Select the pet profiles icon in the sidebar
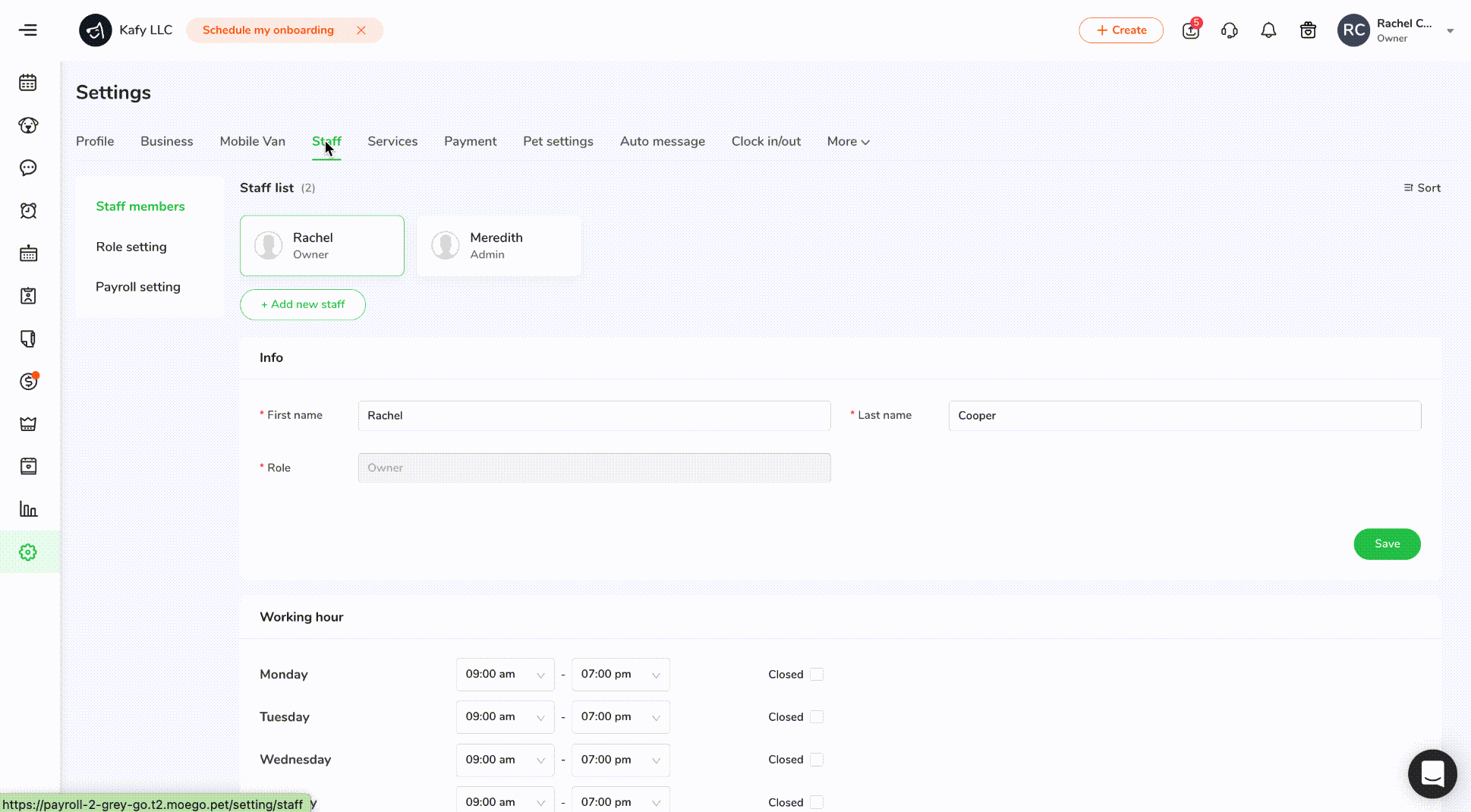The width and height of the screenshot is (1471, 812). point(28,125)
